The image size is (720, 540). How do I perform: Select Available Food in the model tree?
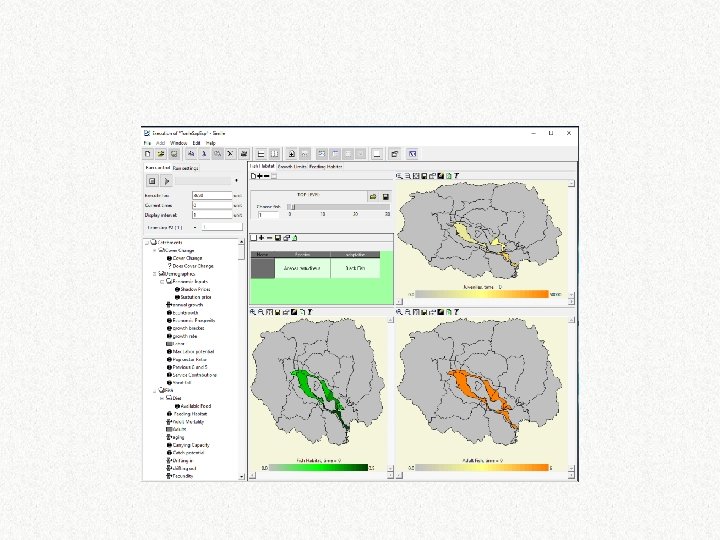[x=196, y=406]
